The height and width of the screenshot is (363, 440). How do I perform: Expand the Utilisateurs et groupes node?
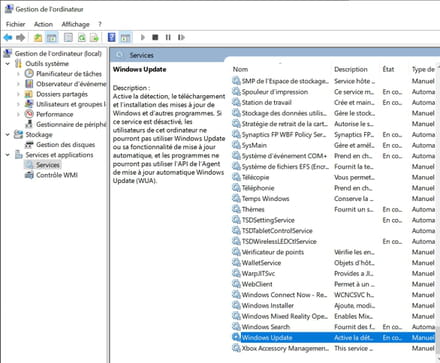(x=18, y=104)
